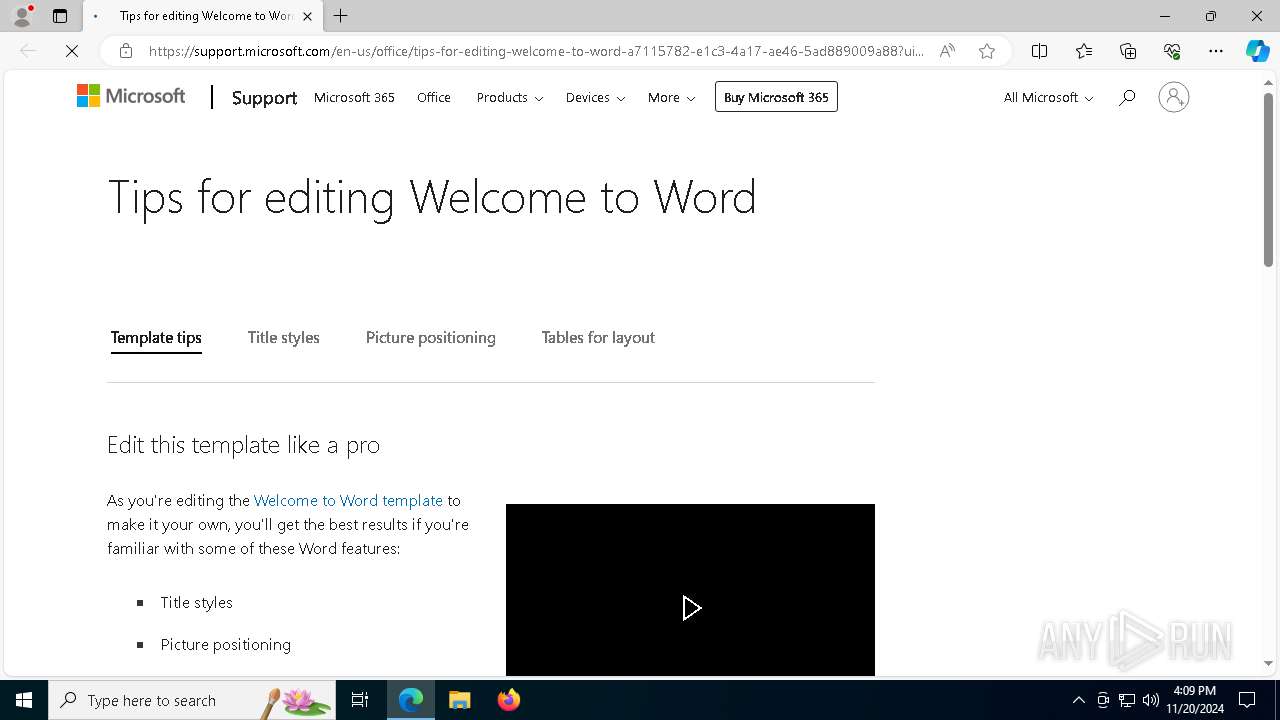Expand All Microsoft dropdown

1048,97
